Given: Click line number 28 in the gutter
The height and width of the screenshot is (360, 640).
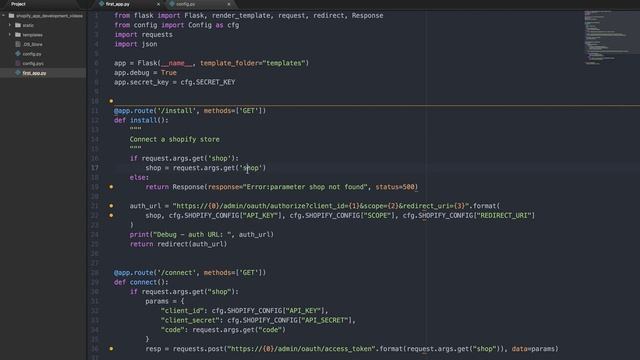Looking at the screenshot, I should [95, 273].
